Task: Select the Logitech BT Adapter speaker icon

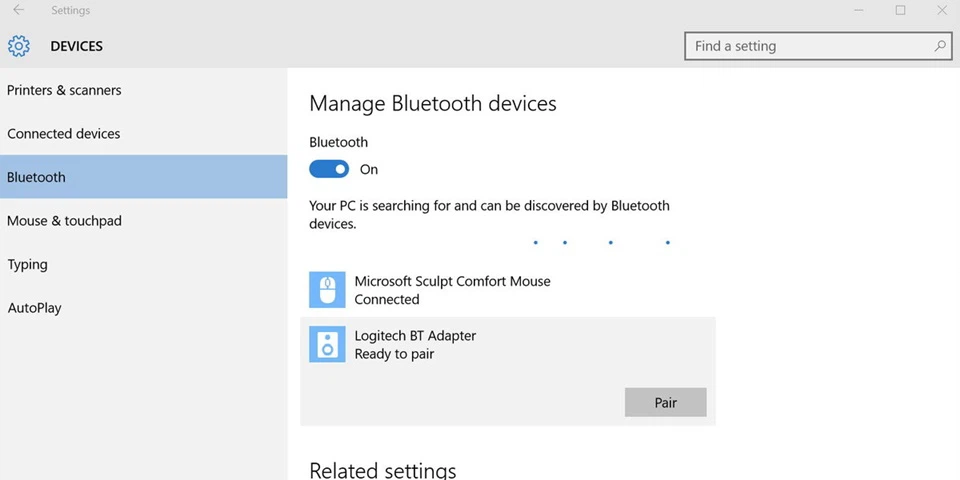Action: pyautogui.click(x=328, y=344)
